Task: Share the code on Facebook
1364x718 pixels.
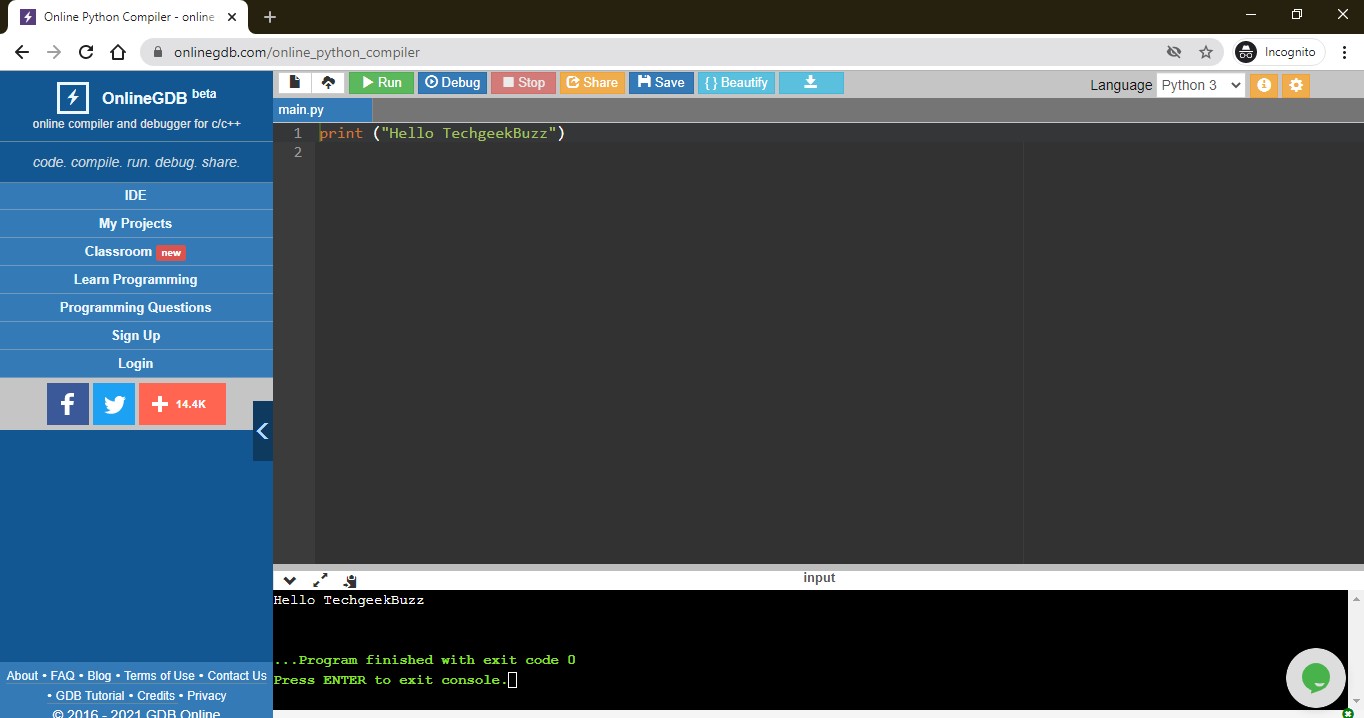Action: (x=67, y=403)
